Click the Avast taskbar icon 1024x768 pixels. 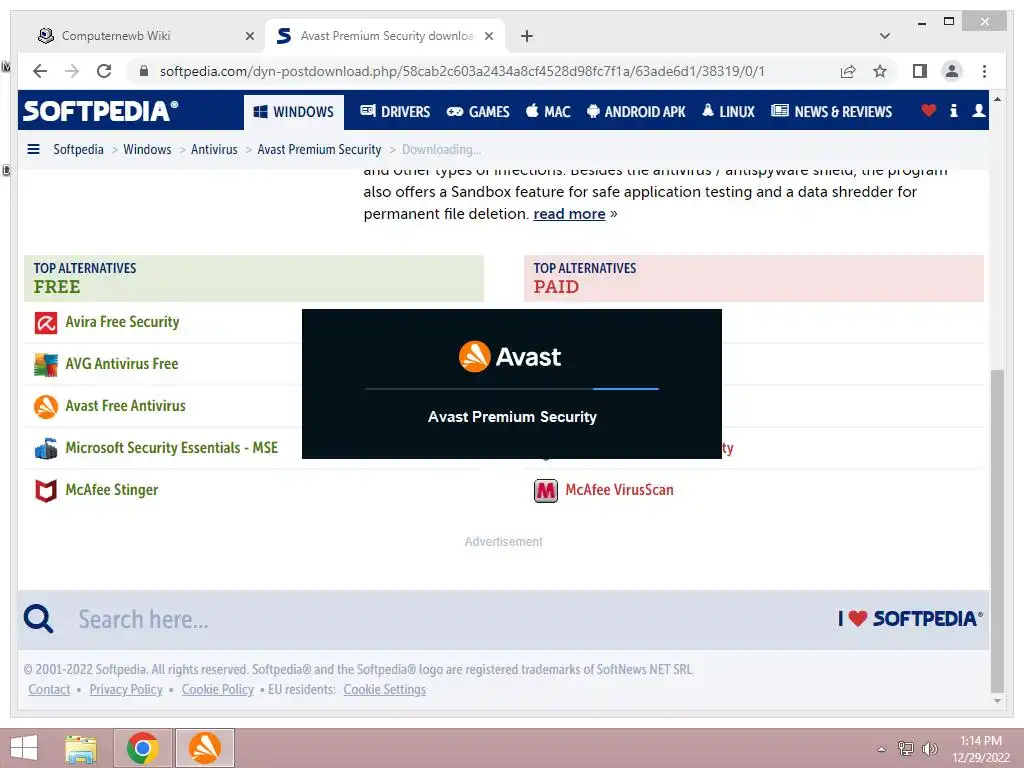pyautogui.click(x=204, y=748)
